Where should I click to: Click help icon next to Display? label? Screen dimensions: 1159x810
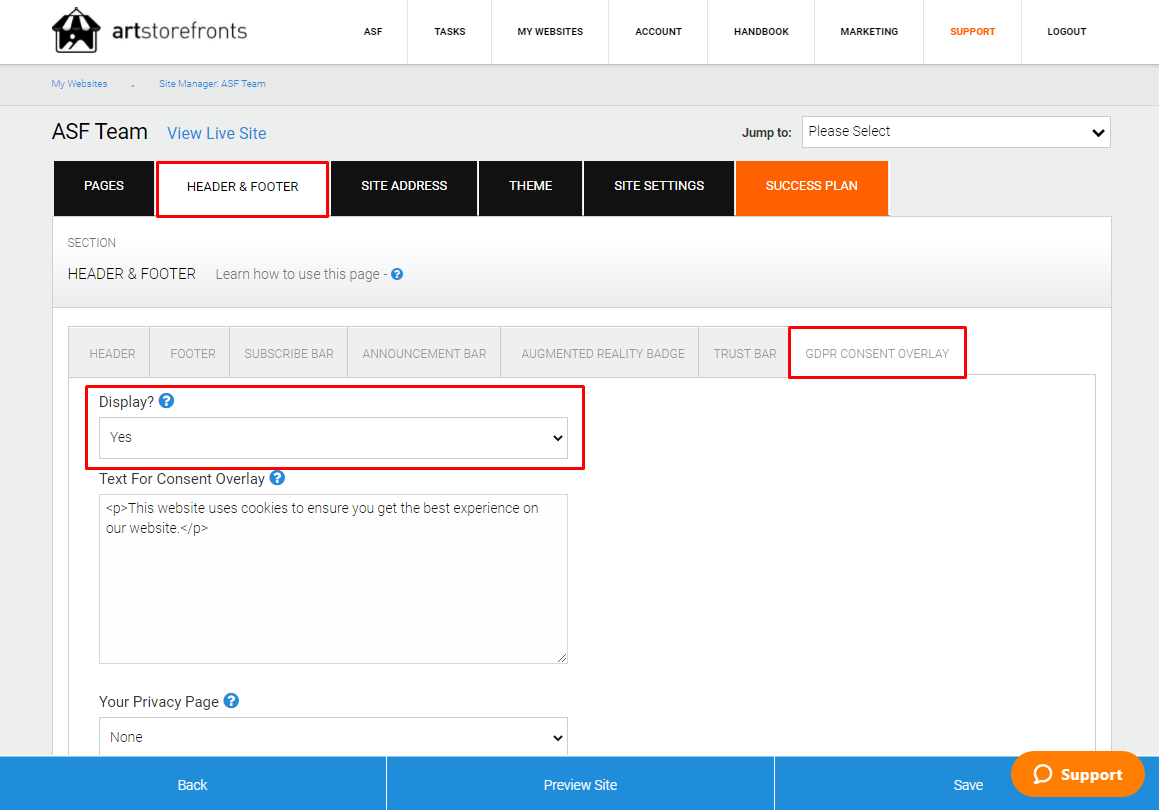pyautogui.click(x=166, y=401)
